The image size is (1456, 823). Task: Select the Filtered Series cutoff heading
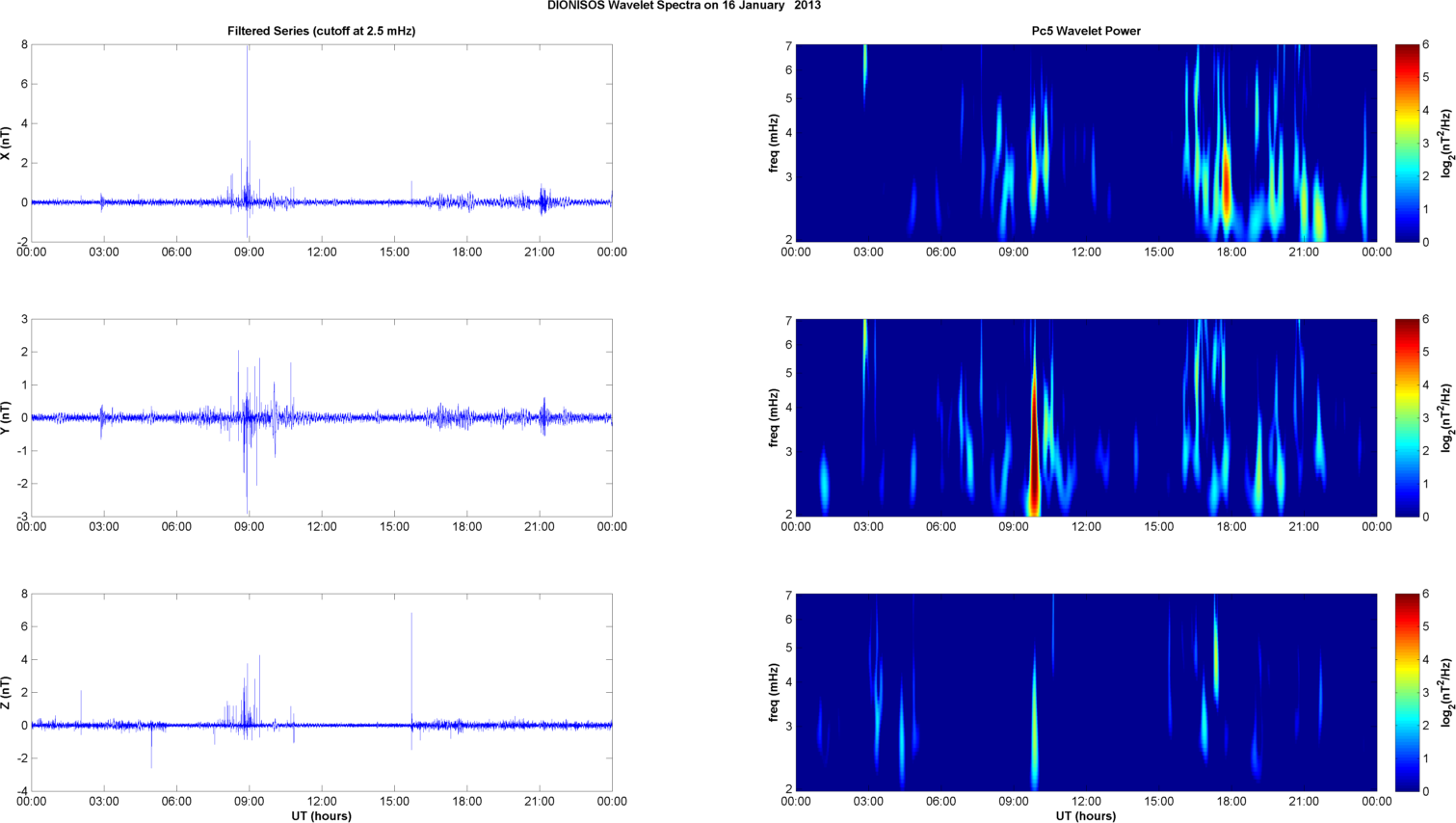tap(321, 31)
